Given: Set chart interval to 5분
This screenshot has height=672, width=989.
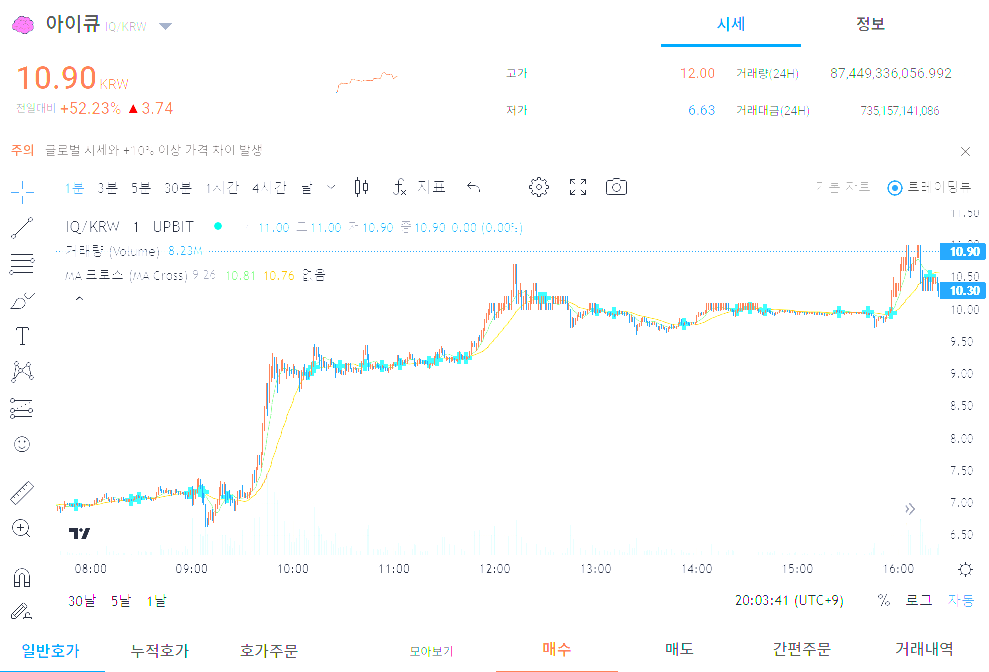Looking at the screenshot, I should point(141,188).
